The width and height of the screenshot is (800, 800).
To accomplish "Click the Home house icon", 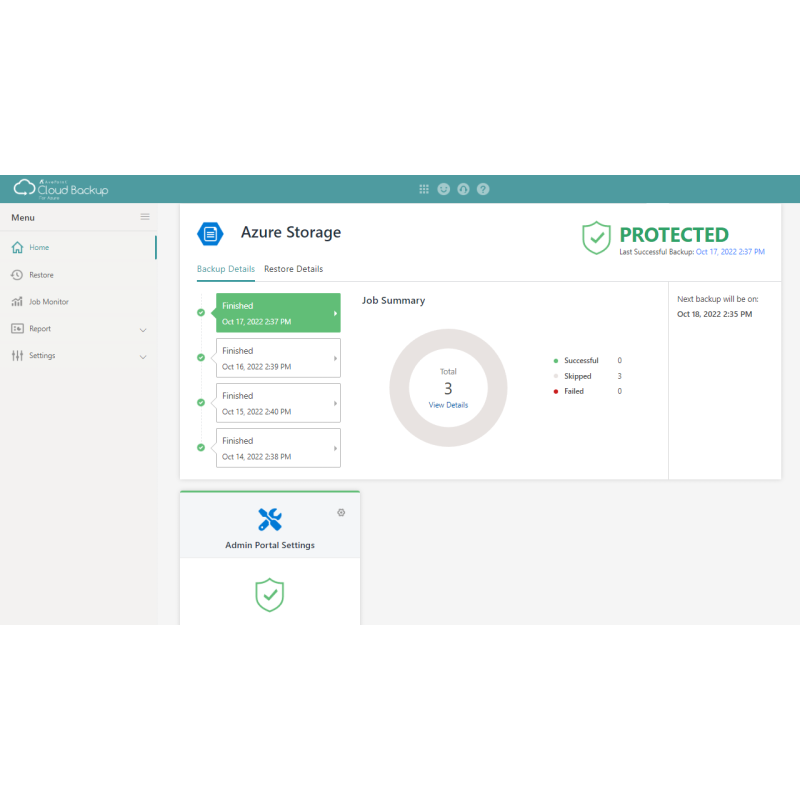I will coord(17,247).
